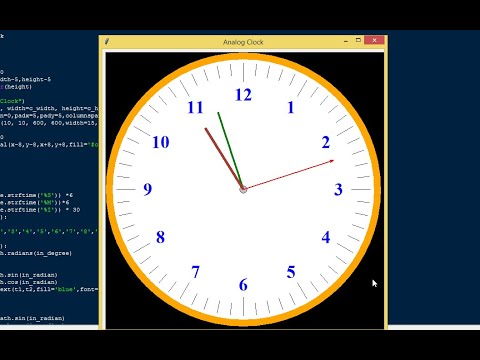Click the strftime('%S') line in code editor

click(x=36, y=195)
